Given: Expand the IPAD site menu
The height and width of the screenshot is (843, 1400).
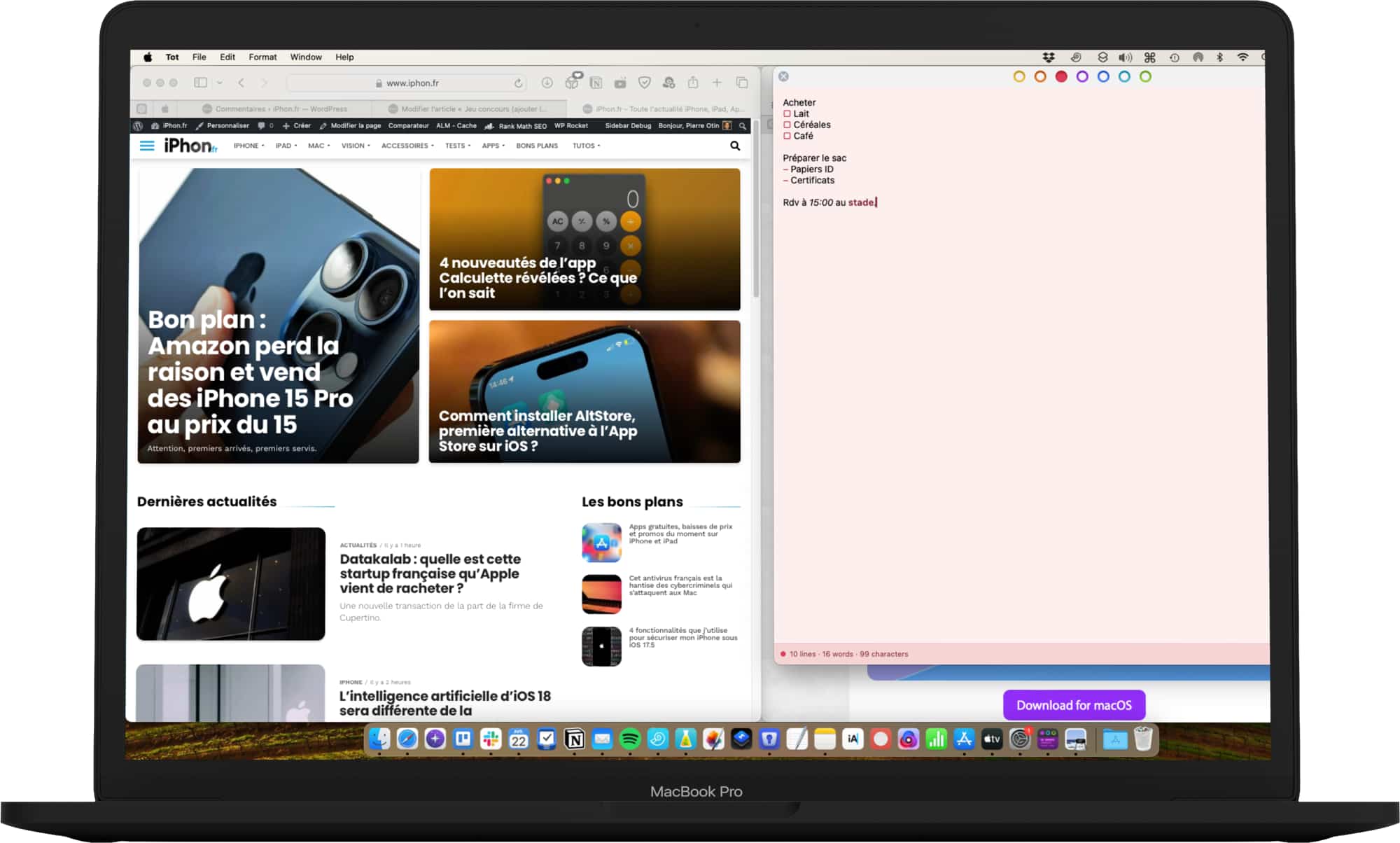Looking at the screenshot, I should (x=286, y=146).
